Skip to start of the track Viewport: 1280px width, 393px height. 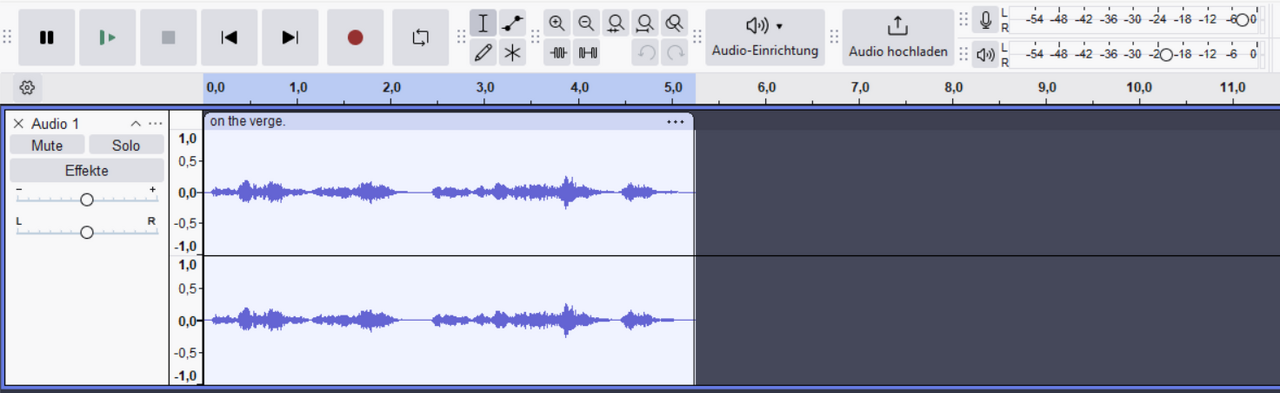(x=229, y=37)
